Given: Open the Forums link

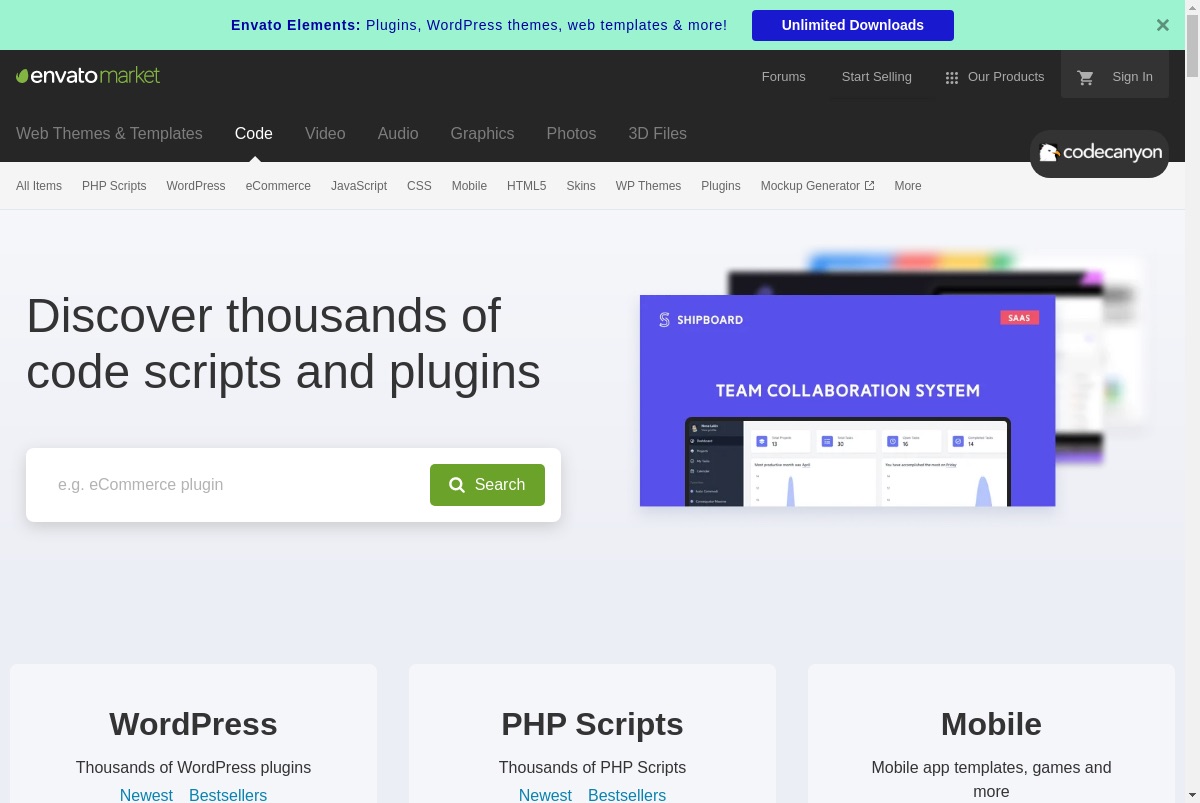Looking at the screenshot, I should click(783, 77).
